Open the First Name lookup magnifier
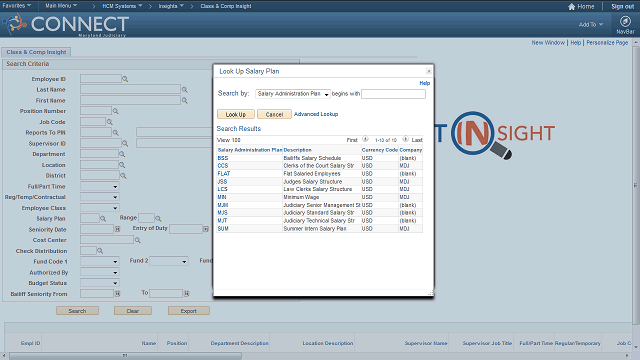The image size is (640, 360). point(184,100)
